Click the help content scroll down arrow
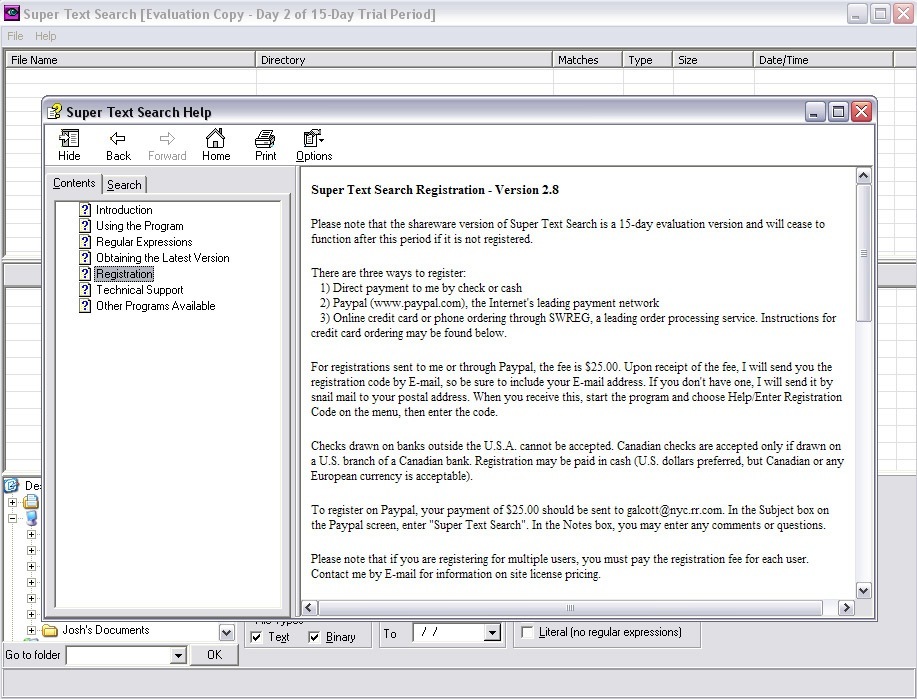The image size is (917, 699). (x=863, y=591)
